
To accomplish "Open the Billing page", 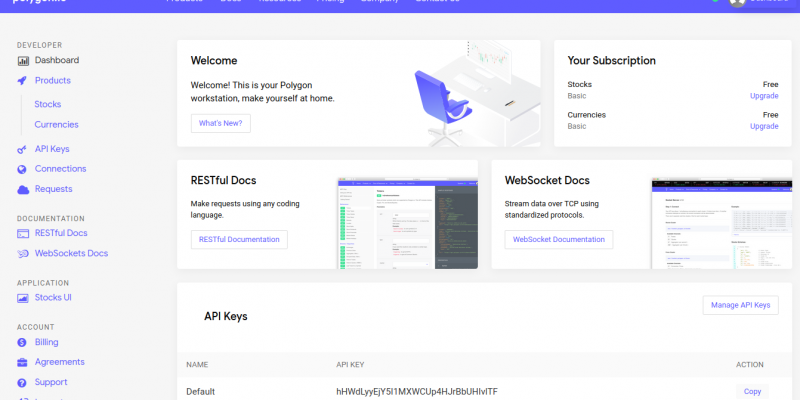I will pos(46,342).
